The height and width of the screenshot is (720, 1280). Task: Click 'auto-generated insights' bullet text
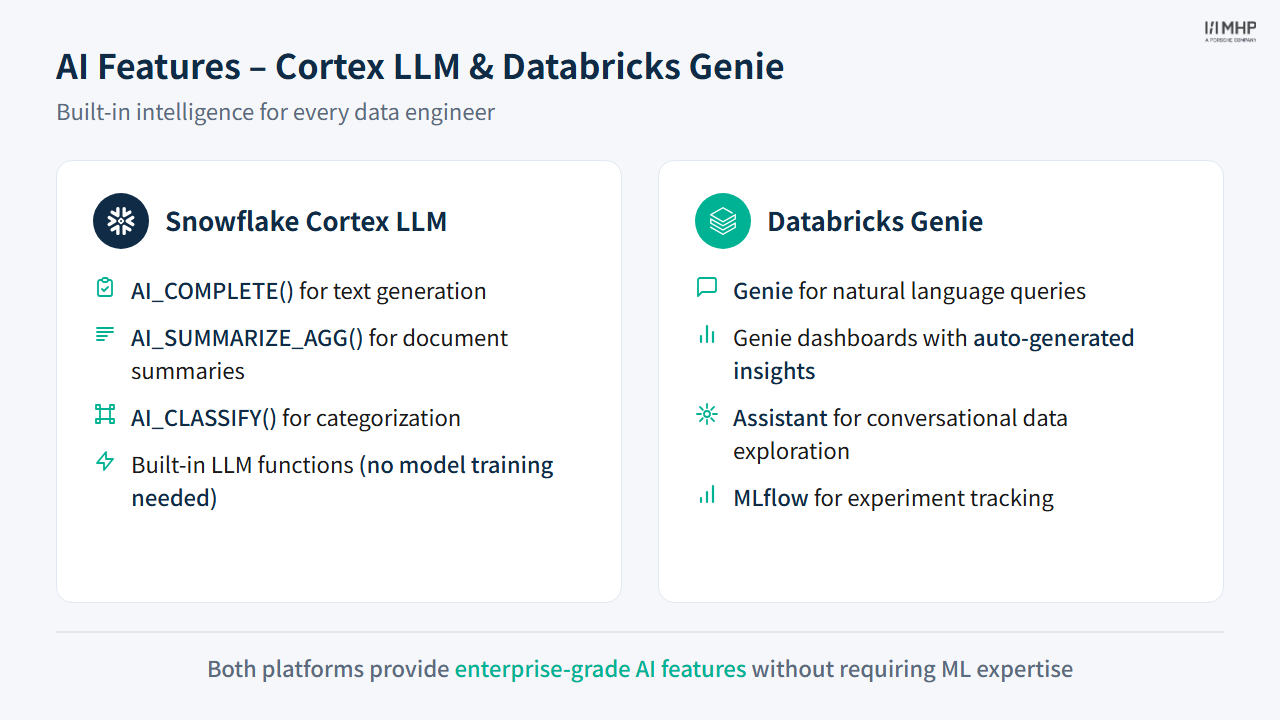coord(934,354)
